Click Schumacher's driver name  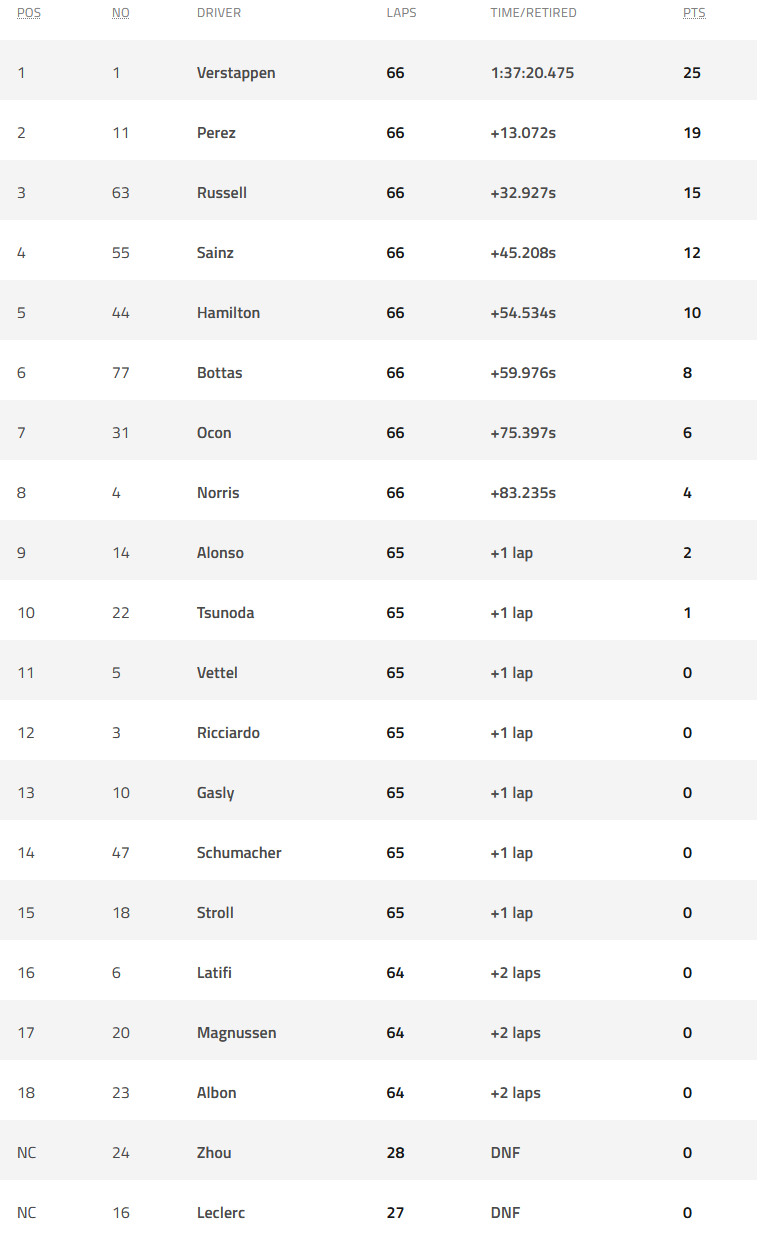pos(239,853)
